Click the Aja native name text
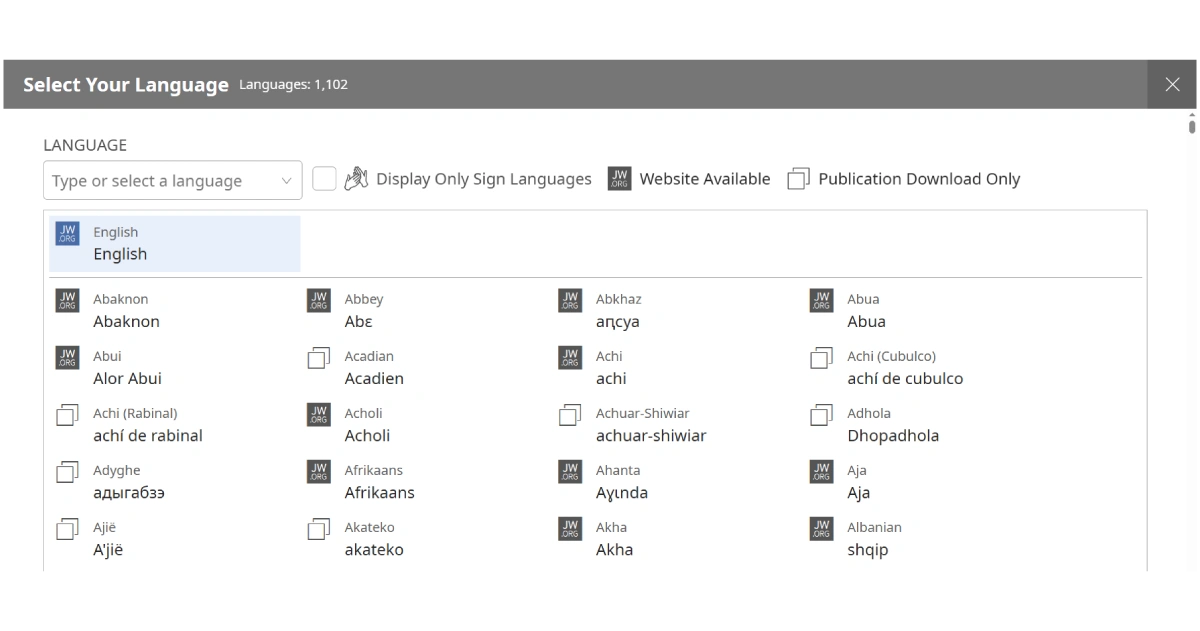 (x=858, y=493)
